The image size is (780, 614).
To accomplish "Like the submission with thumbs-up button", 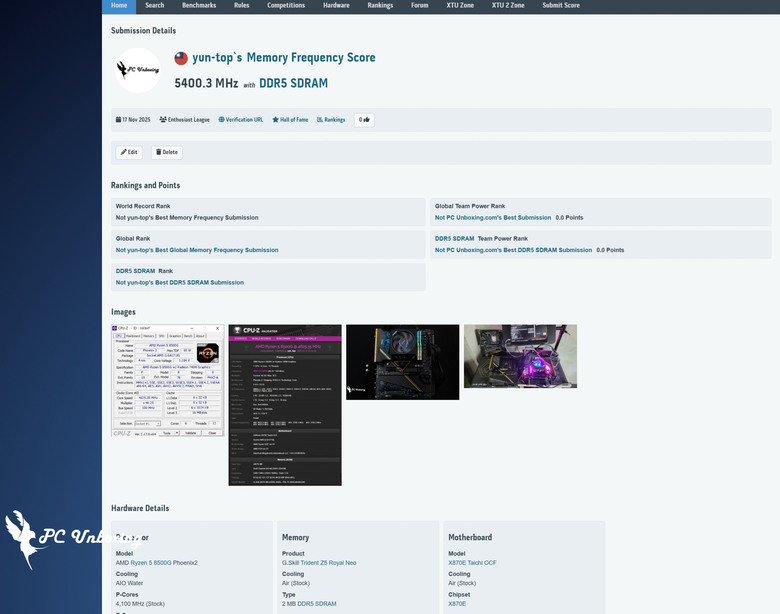I will click(364, 120).
